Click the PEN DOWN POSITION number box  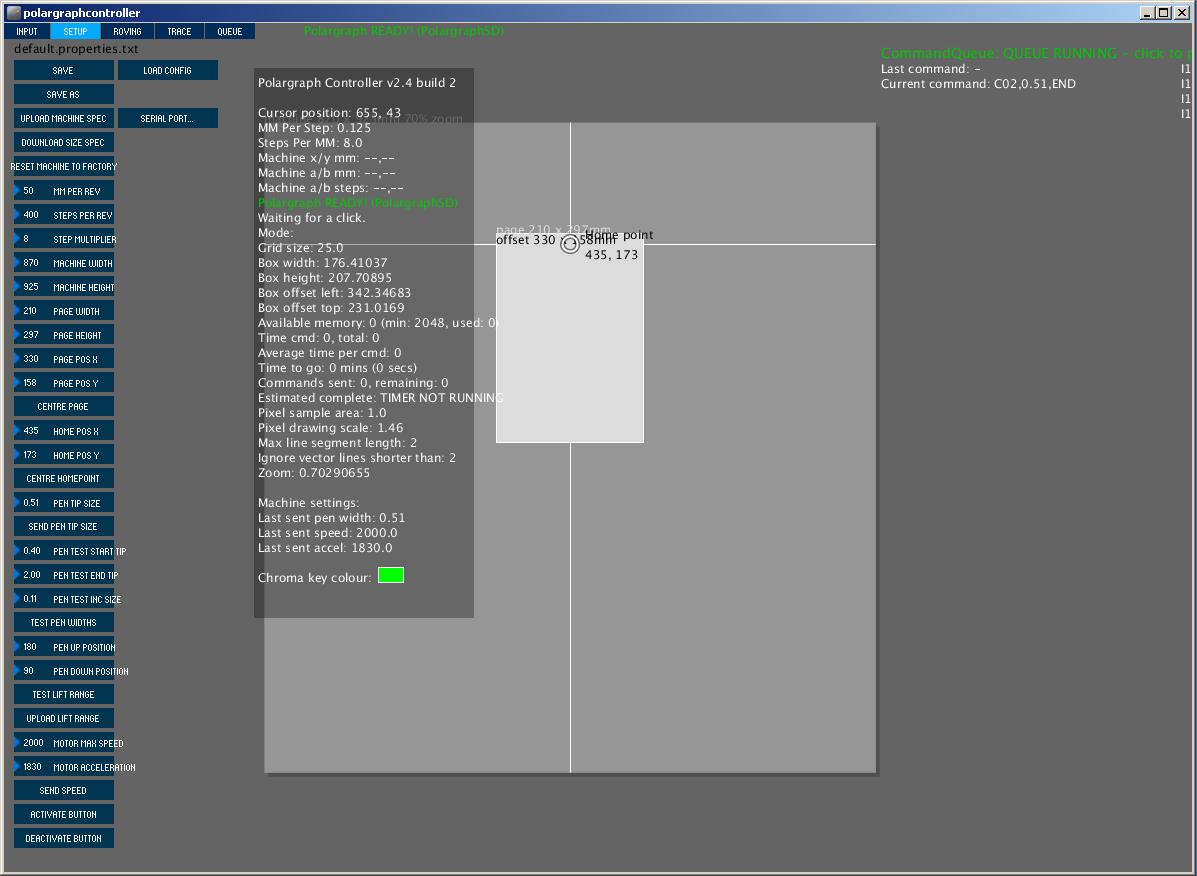(63, 671)
